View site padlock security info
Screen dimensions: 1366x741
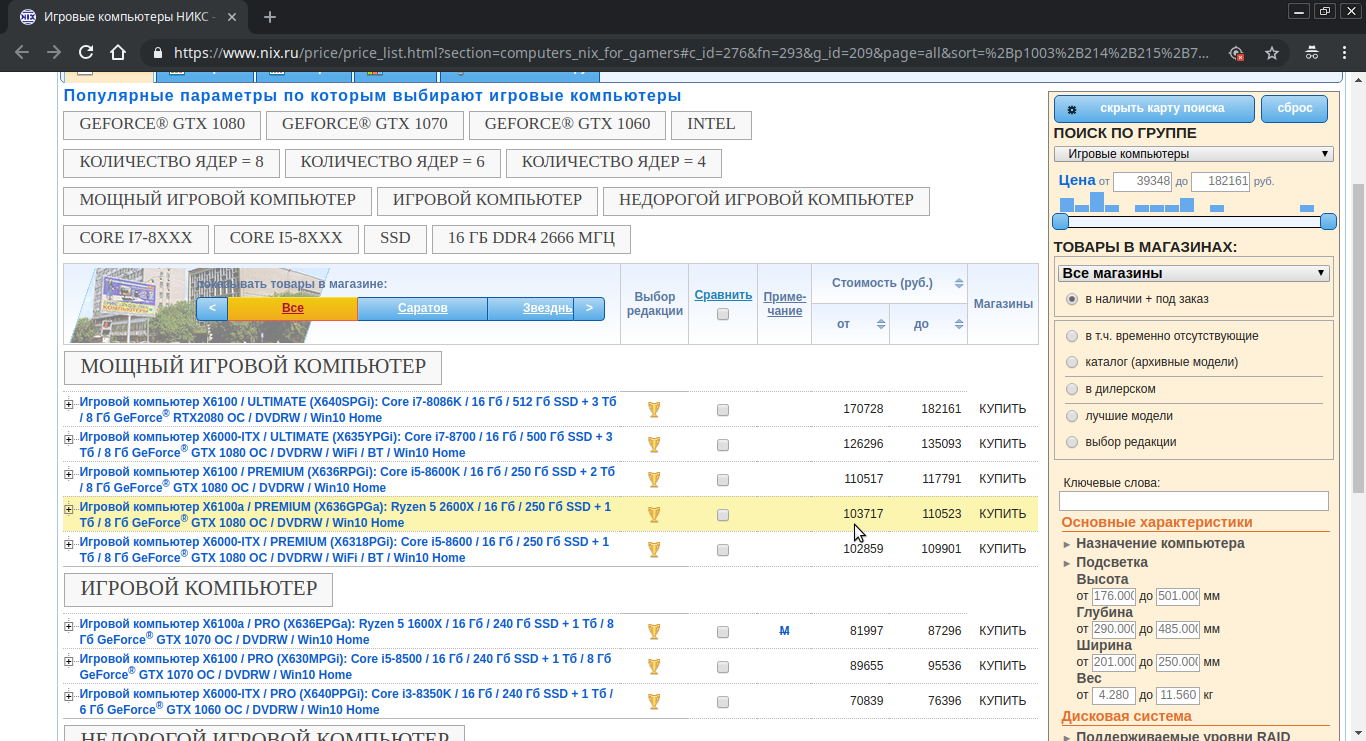[157, 52]
